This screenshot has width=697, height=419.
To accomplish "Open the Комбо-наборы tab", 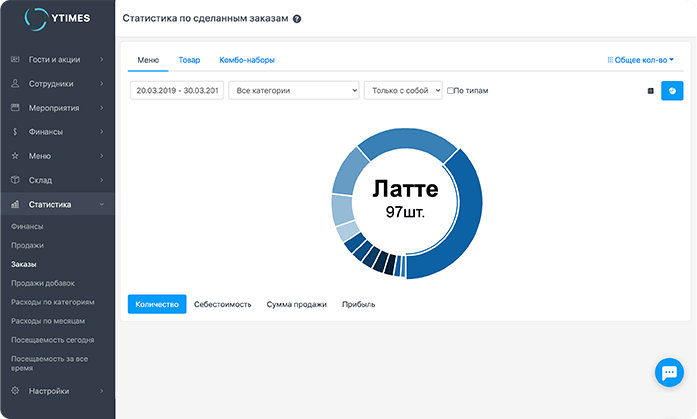I will pyautogui.click(x=247, y=60).
